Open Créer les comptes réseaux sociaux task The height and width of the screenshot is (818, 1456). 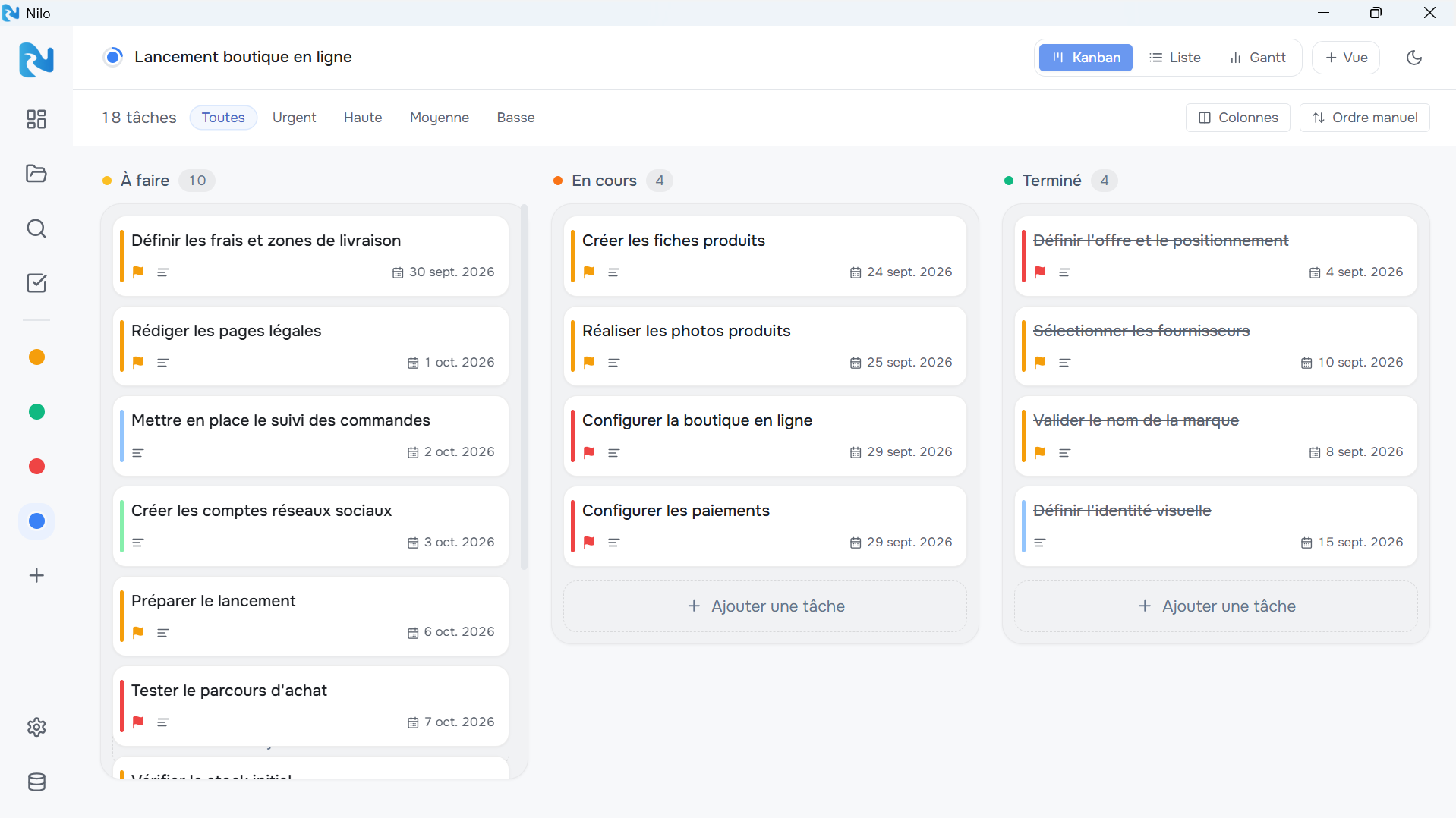(310, 527)
